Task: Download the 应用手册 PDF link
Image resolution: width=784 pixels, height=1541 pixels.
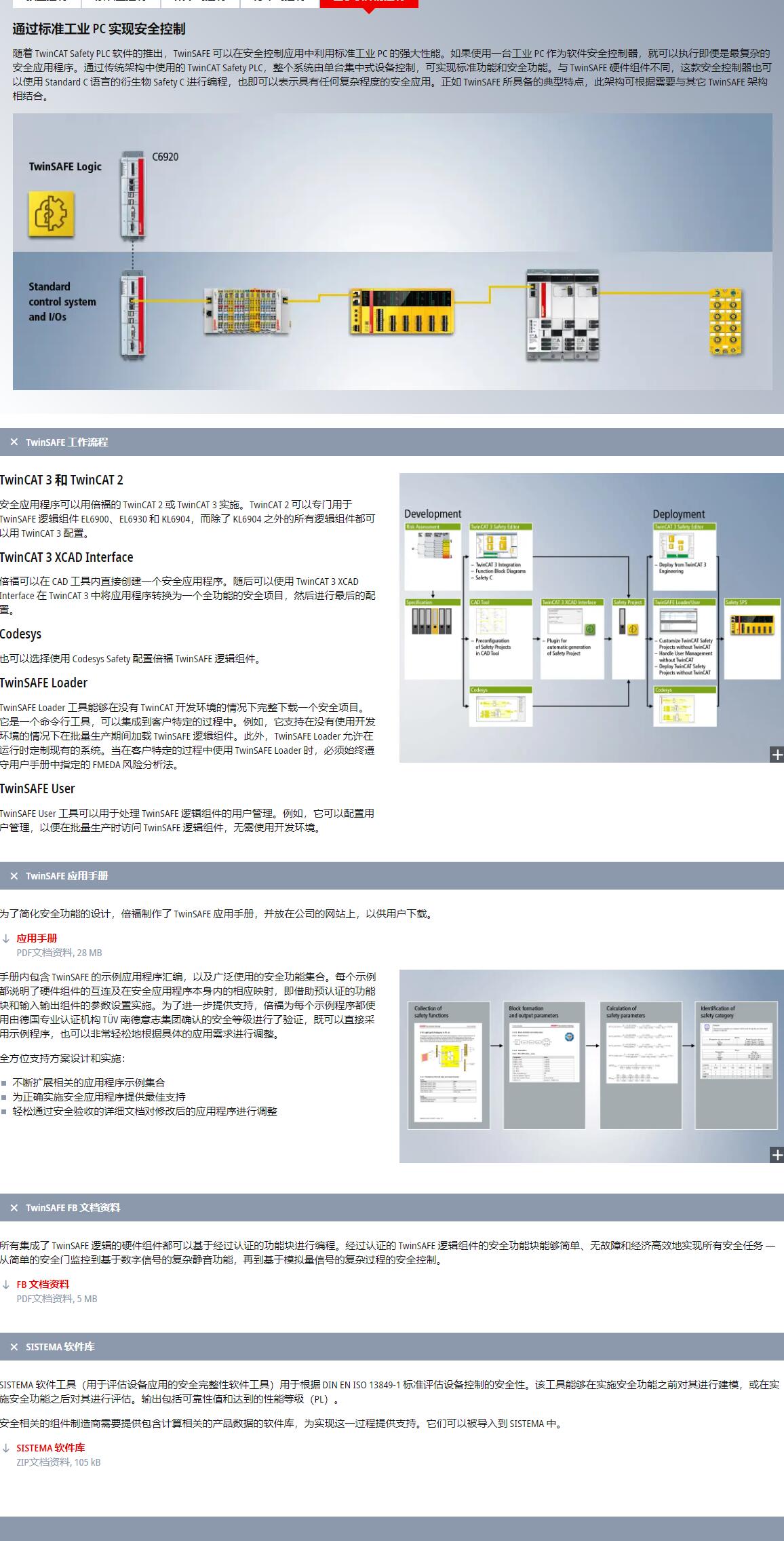Action: (37, 938)
